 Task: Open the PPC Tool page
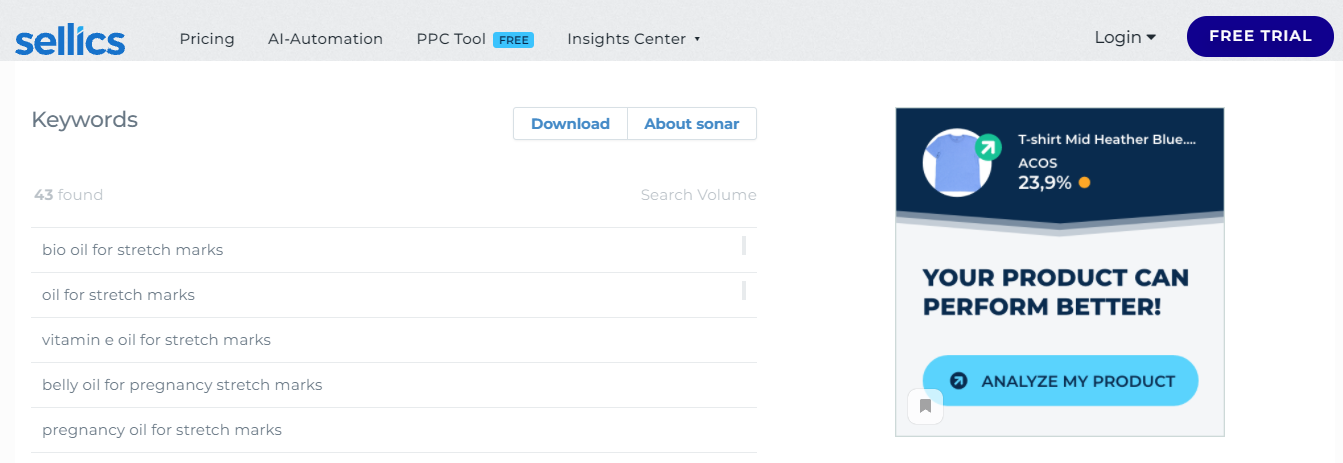point(451,39)
